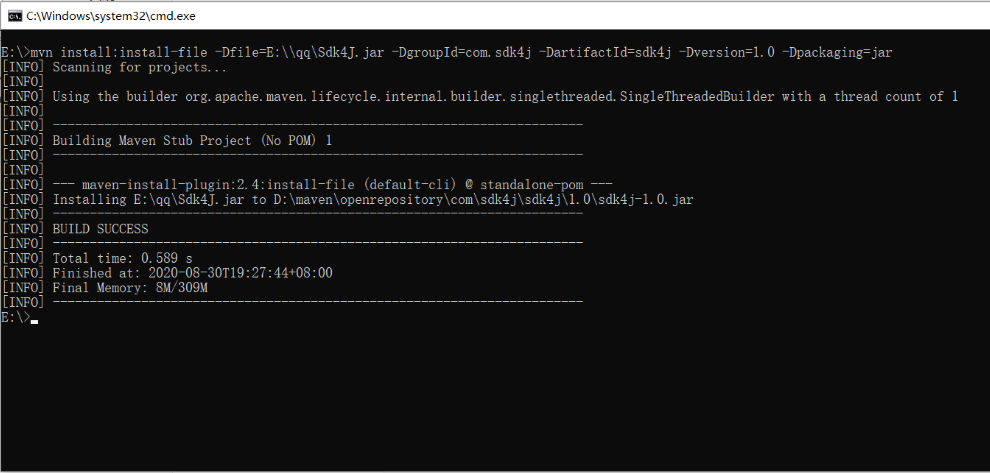Screen dimensions: 990x473
Task: Click the 'Finished at' timestamp line
Action: pyautogui.click(x=193, y=273)
